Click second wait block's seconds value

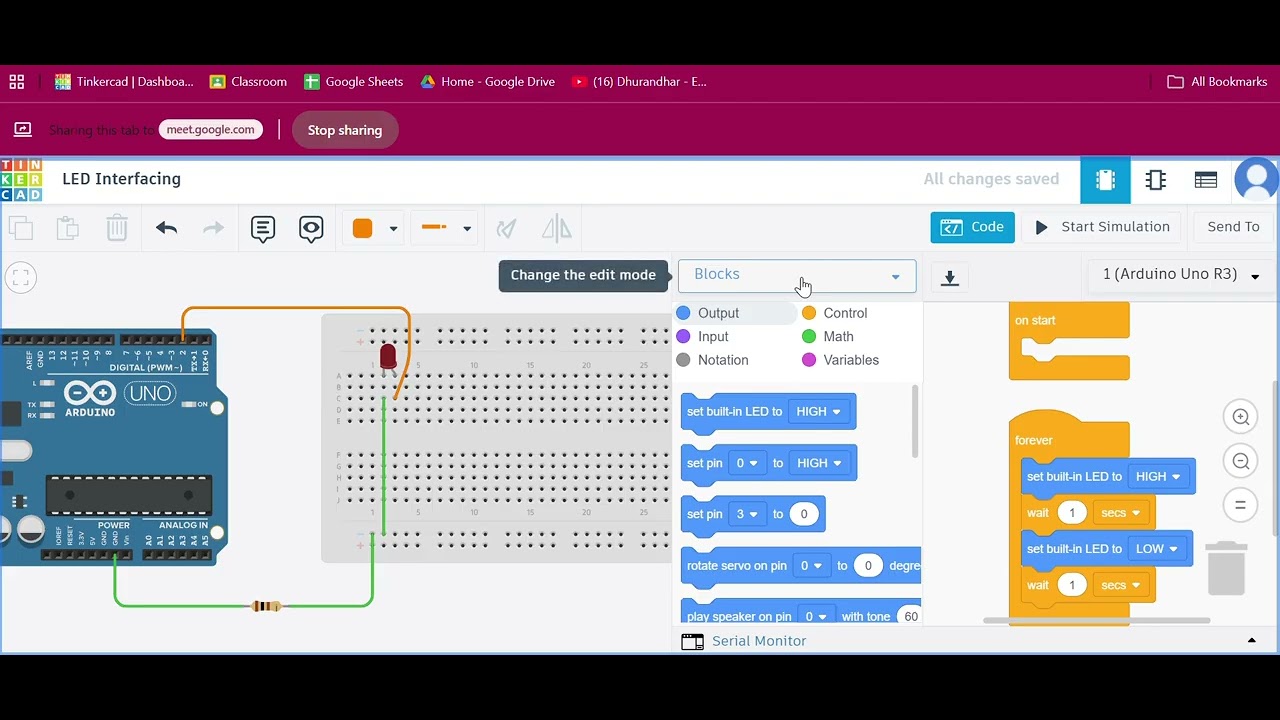pyautogui.click(x=1072, y=585)
